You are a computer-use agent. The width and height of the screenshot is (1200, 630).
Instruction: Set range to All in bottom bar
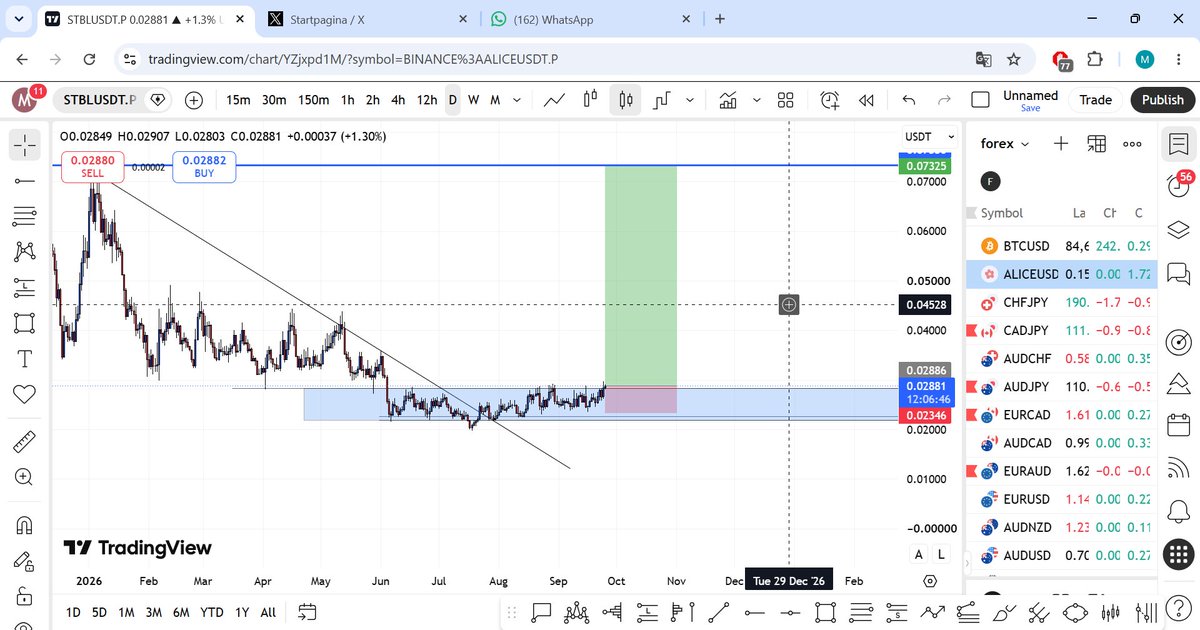(x=268, y=612)
